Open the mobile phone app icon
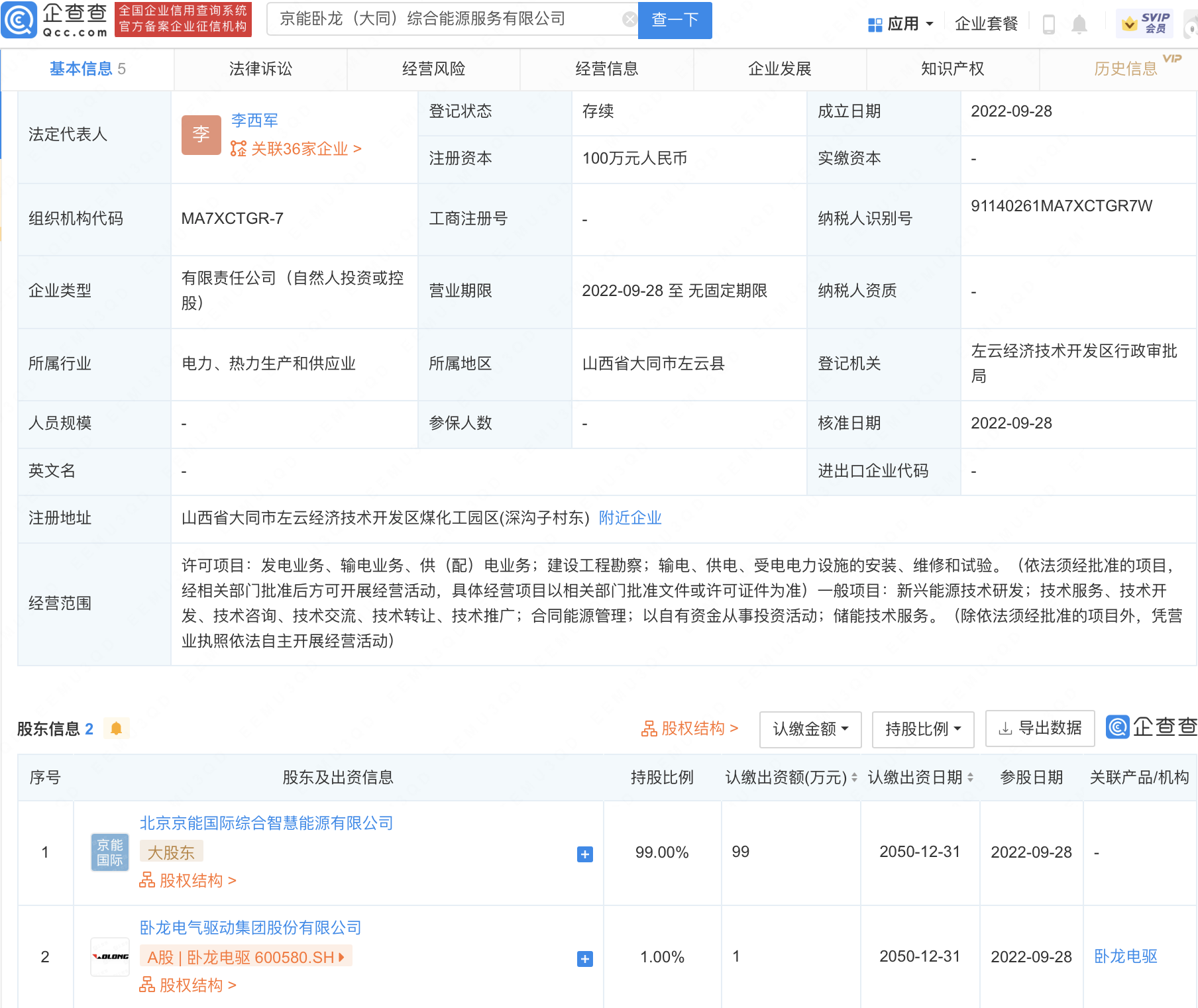The width and height of the screenshot is (1198, 1008). click(x=1048, y=25)
